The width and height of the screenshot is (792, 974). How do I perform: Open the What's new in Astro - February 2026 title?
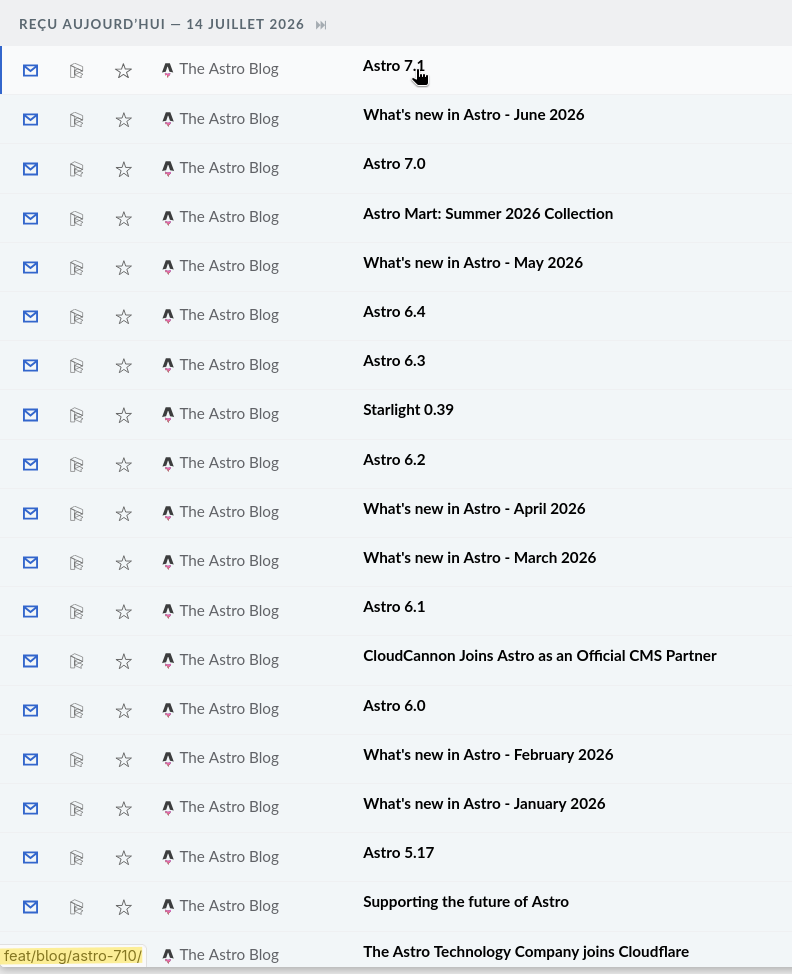pos(488,755)
